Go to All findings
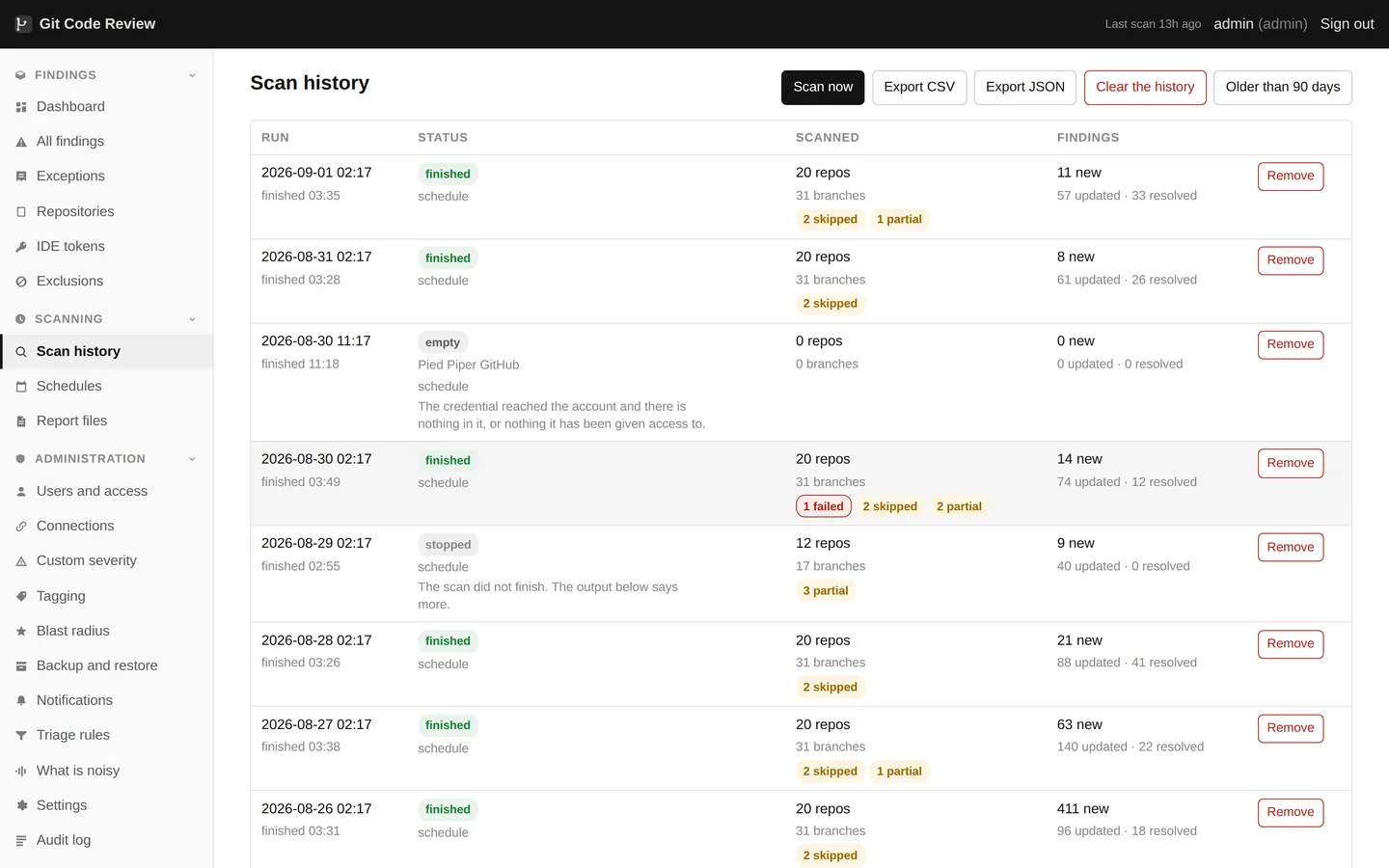 coord(106,142)
